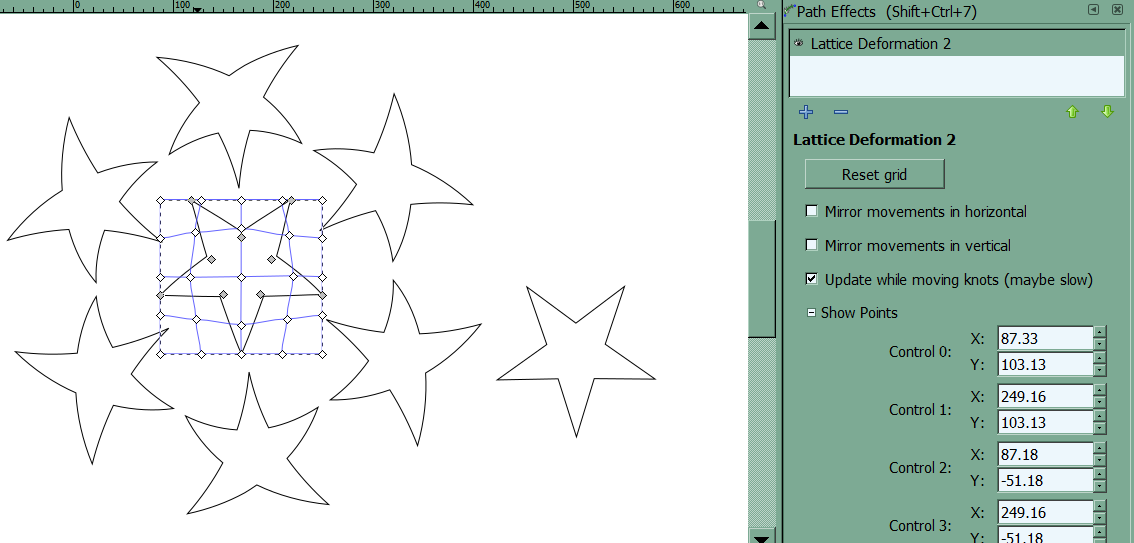This screenshot has height=543, width=1134.
Task: Uncheck Update while moving knots
Action: [812, 280]
